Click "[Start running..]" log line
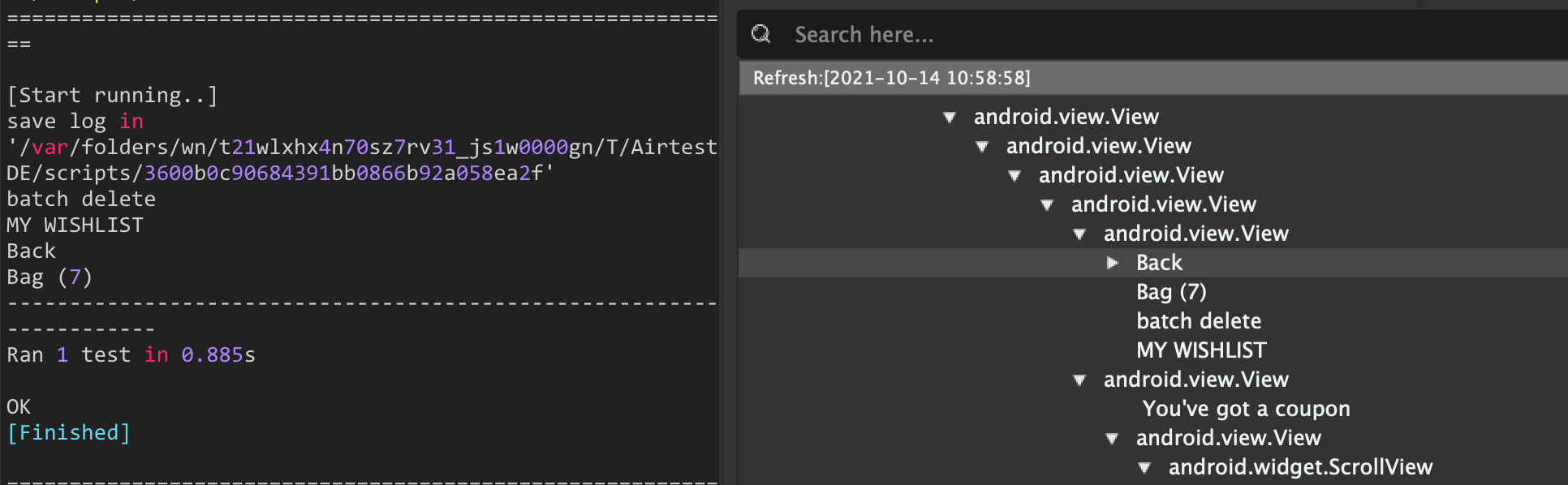Image resolution: width=1568 pixels, height=485 pixels. 112,96
